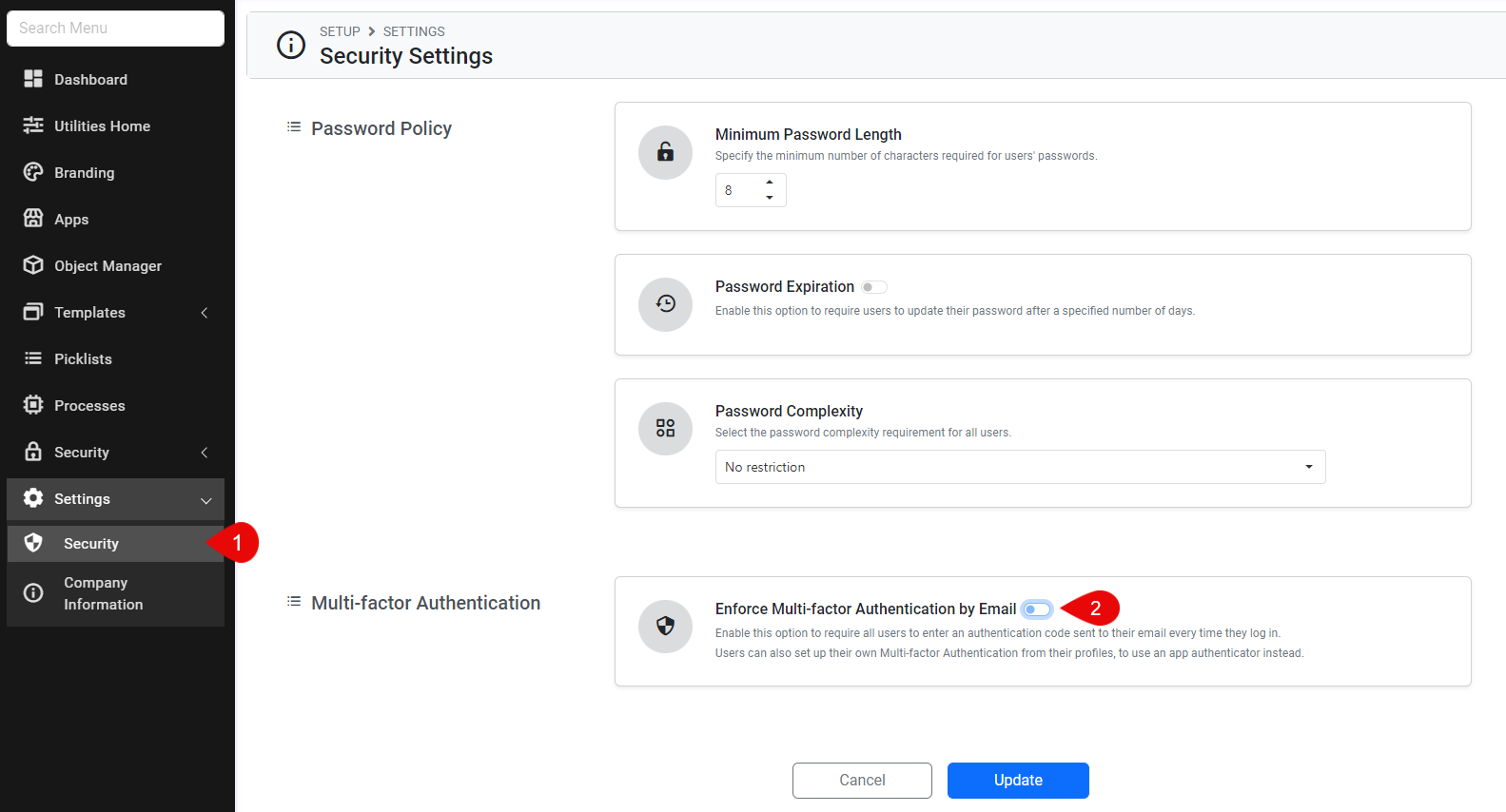Increase minimum password length with up arrow

click(770, 182)
